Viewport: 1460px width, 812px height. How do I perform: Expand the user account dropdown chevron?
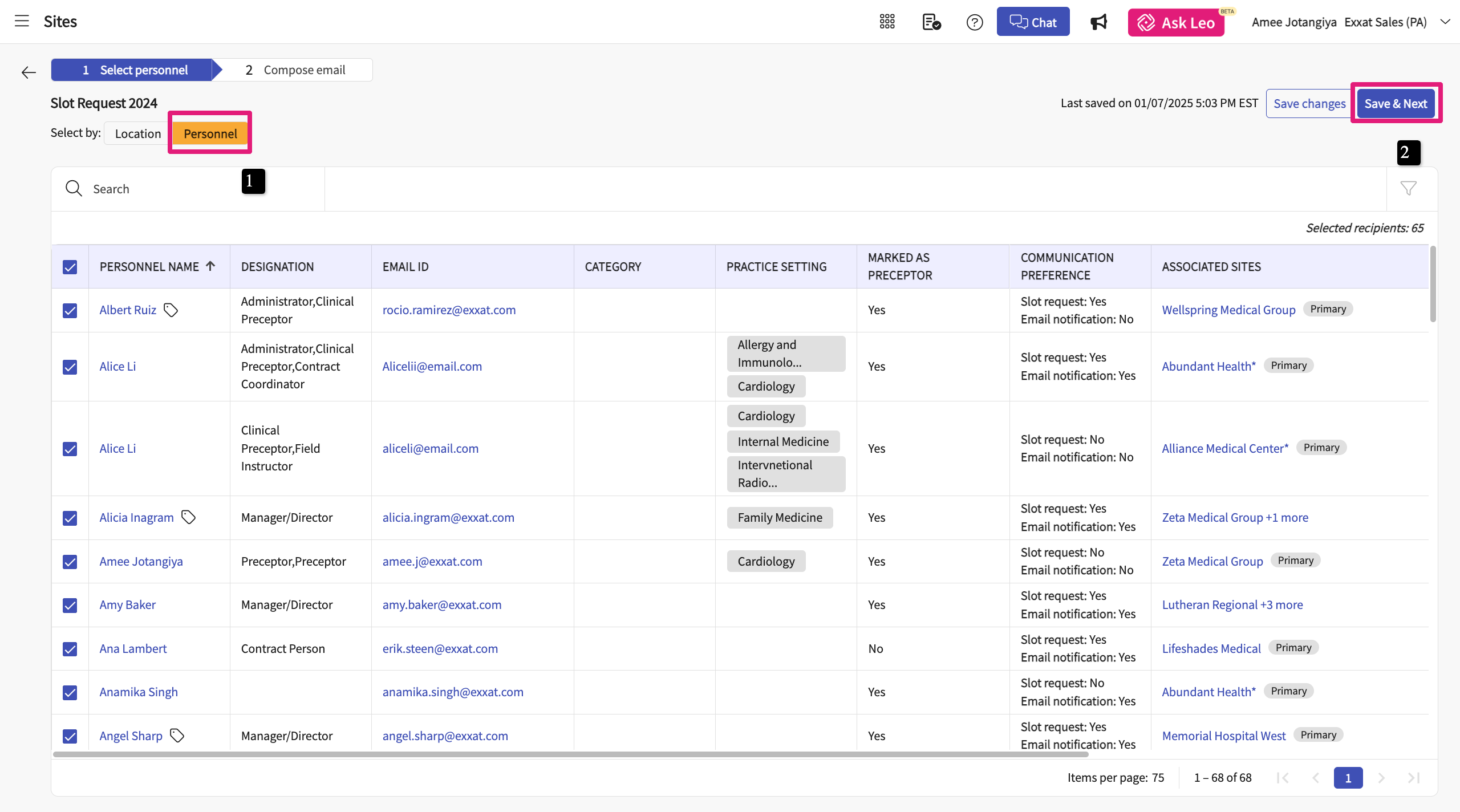(1445, 22)
